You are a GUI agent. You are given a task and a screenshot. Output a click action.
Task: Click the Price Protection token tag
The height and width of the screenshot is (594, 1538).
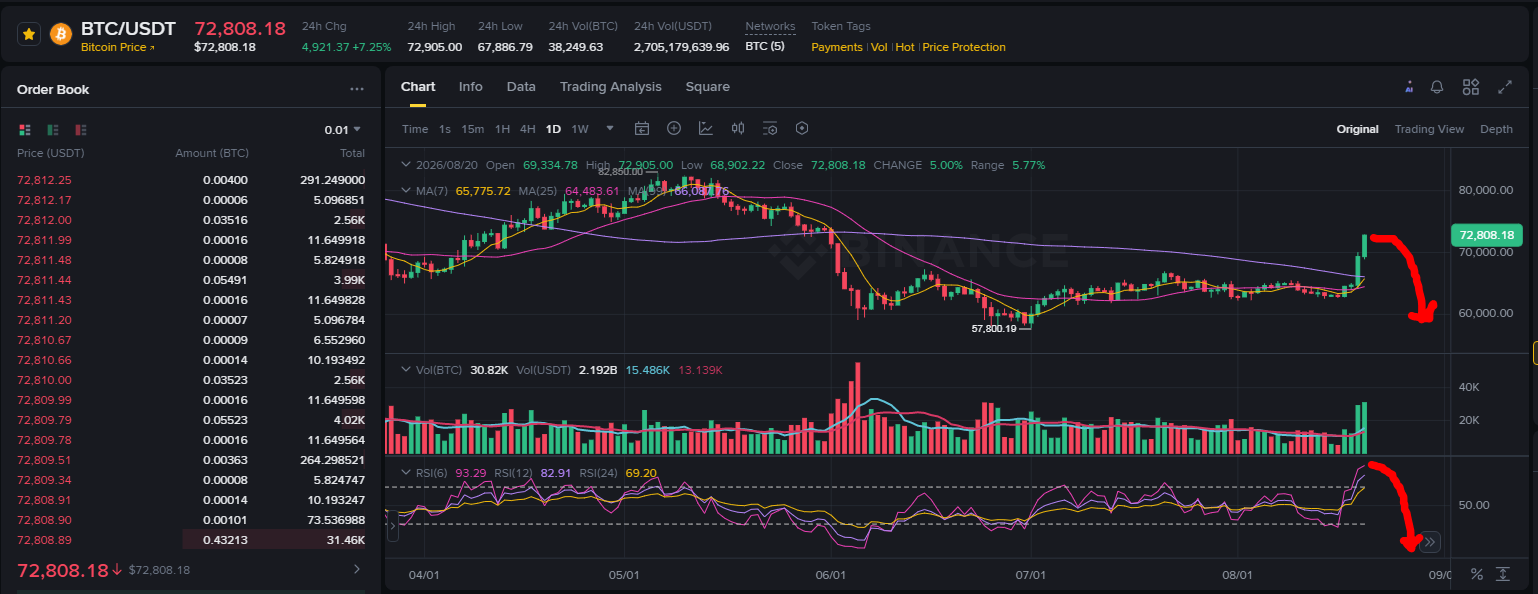tap(964, 47)
